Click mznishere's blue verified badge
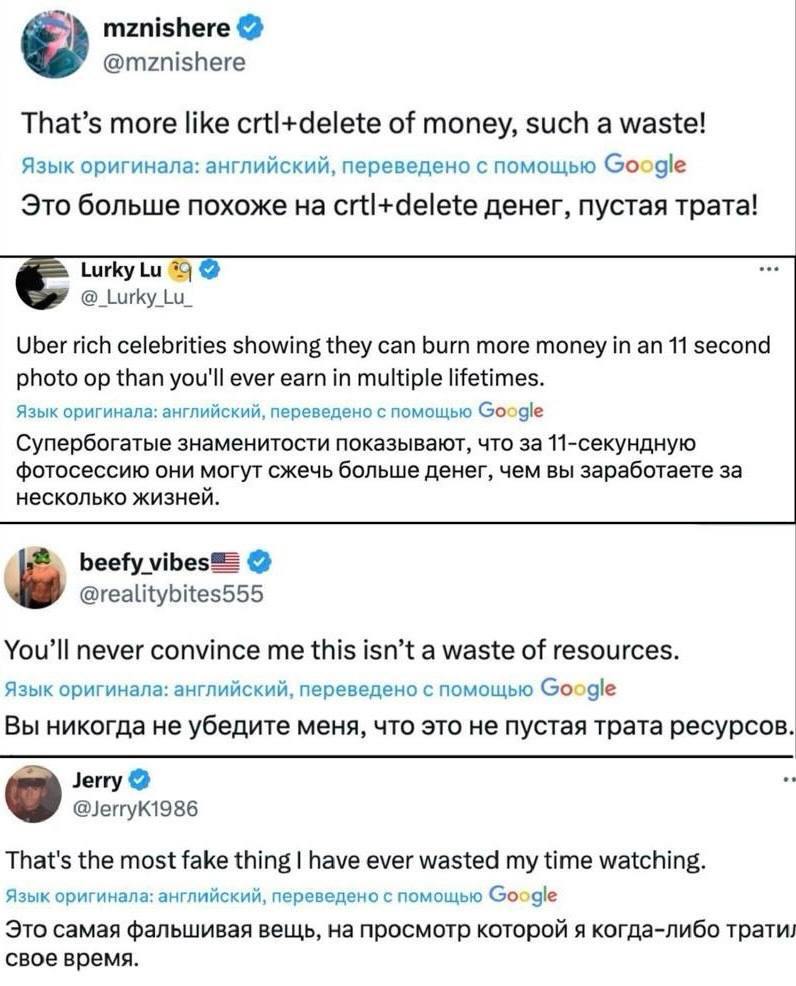The height and width of the screenshot is (986, 796). (x=251, y=29)
